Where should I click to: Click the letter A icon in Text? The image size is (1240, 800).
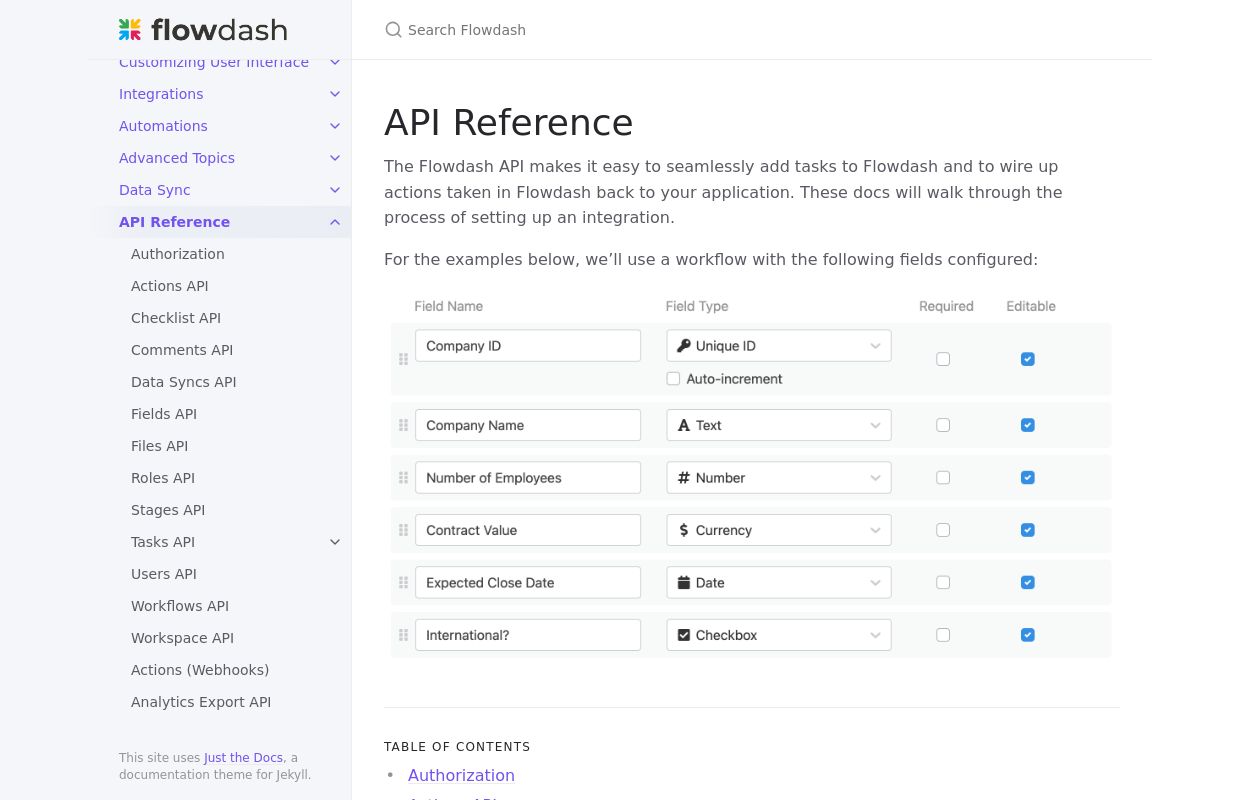(x=684, y=425)
